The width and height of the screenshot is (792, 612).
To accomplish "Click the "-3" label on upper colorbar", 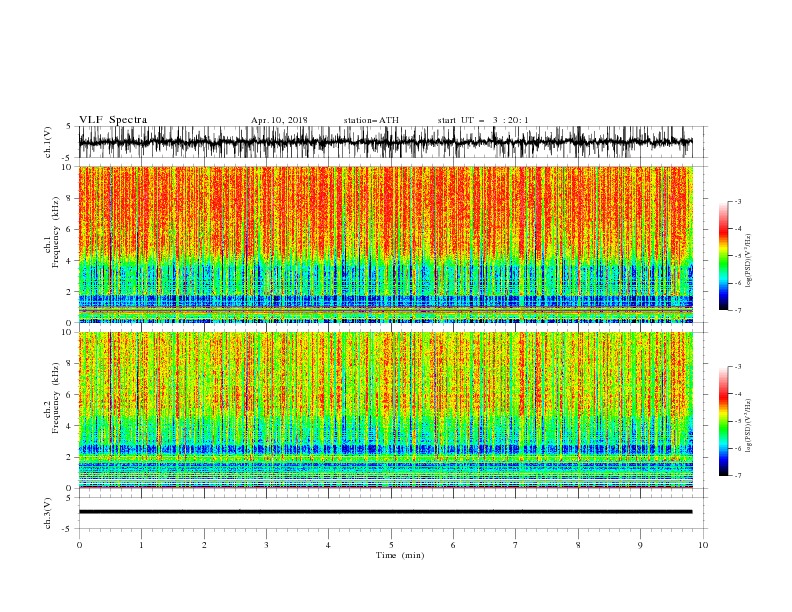I will [x=738, y=202].
